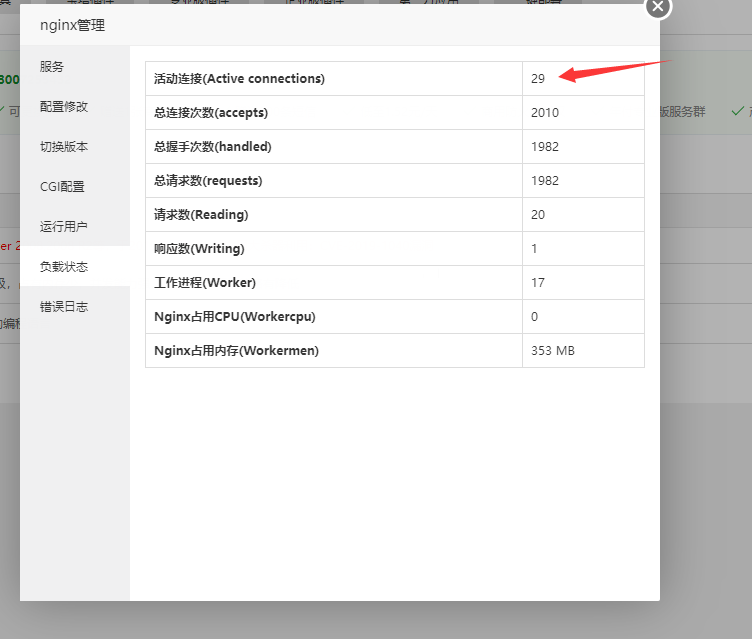Click the Active connections value 29

click(538, 79)
